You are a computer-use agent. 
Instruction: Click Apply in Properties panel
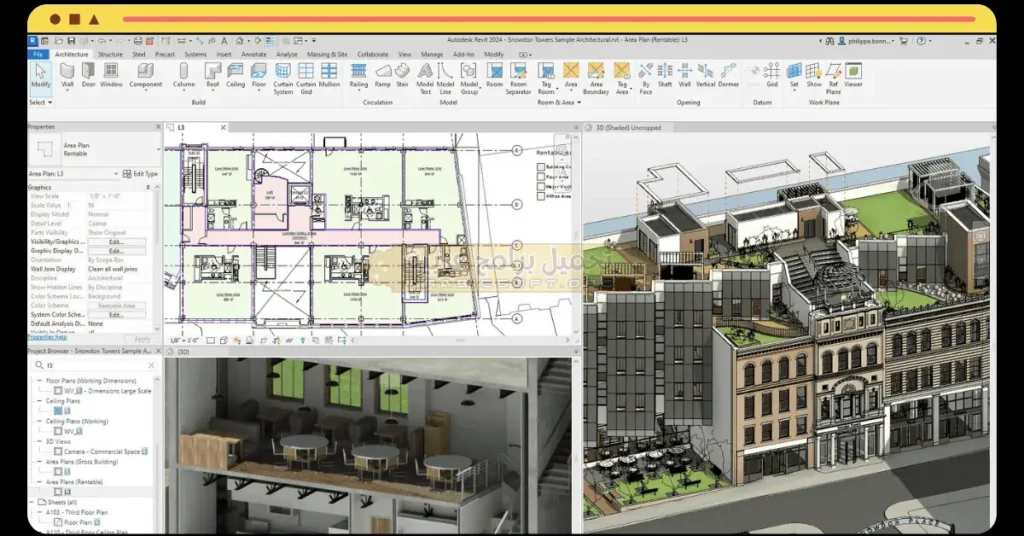click(x=142, y=338)
